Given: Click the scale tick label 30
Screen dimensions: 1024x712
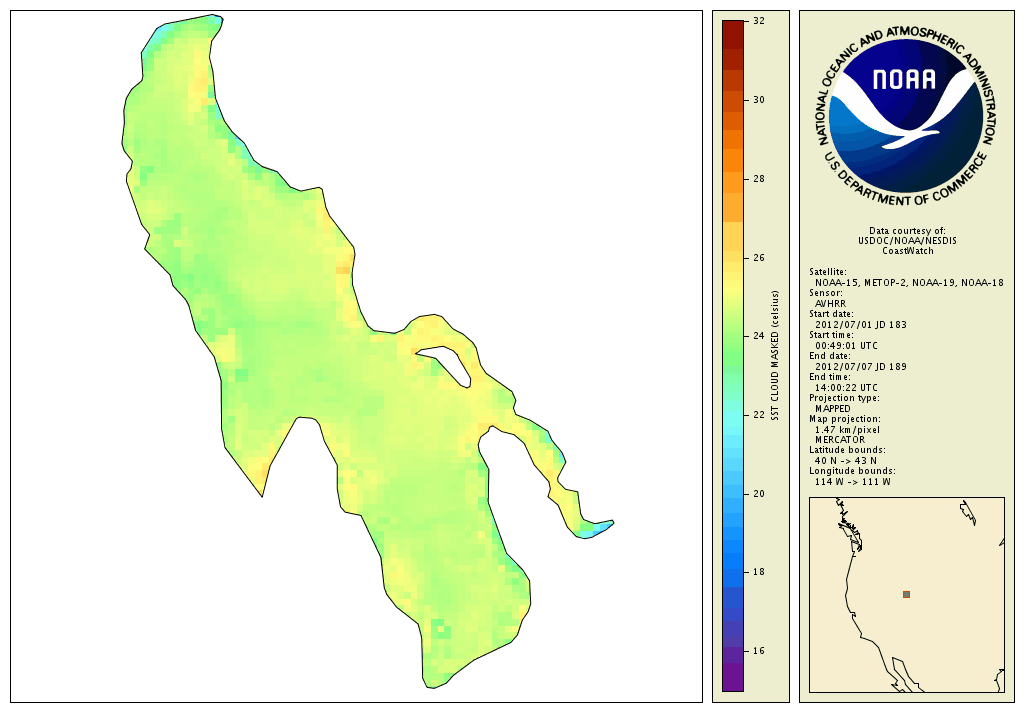Looking at the screenshot, I should tap(758, 100).
